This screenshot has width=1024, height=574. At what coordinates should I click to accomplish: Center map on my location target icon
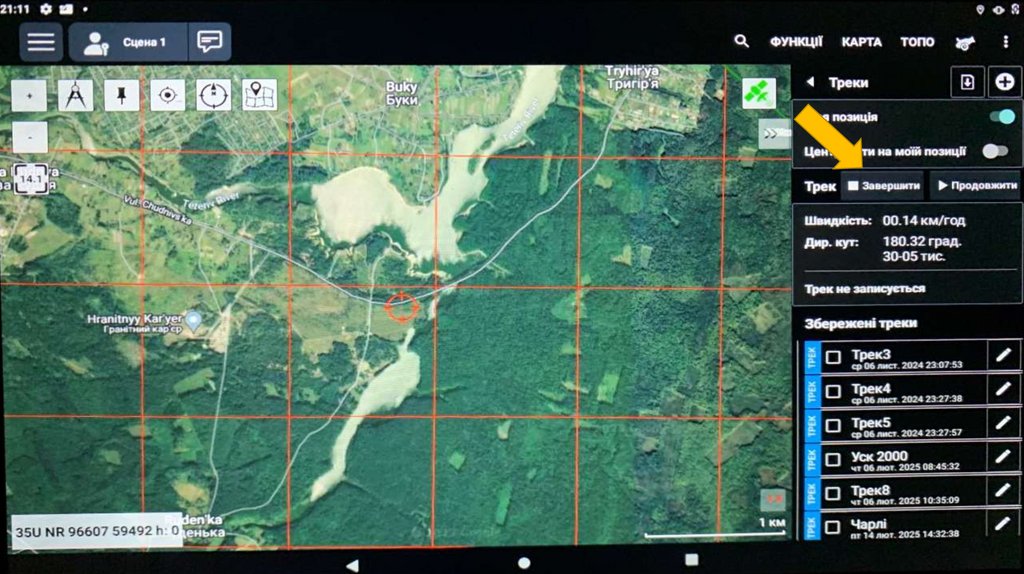[x=168, y=95]
